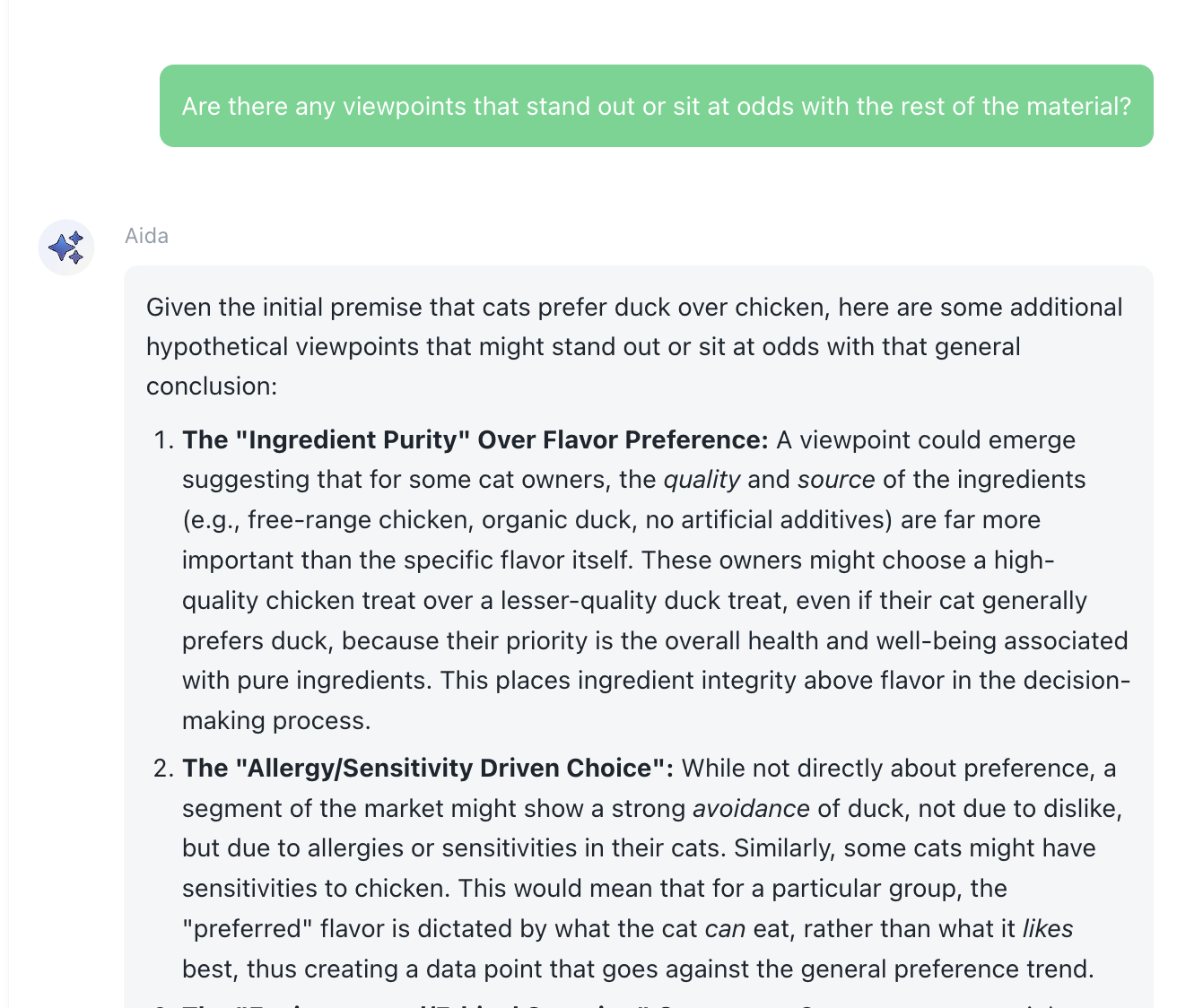The height and width of the screenshot is (1008, 1177).
Task: Click the list number 2 marker
Action: pos(162,769)
